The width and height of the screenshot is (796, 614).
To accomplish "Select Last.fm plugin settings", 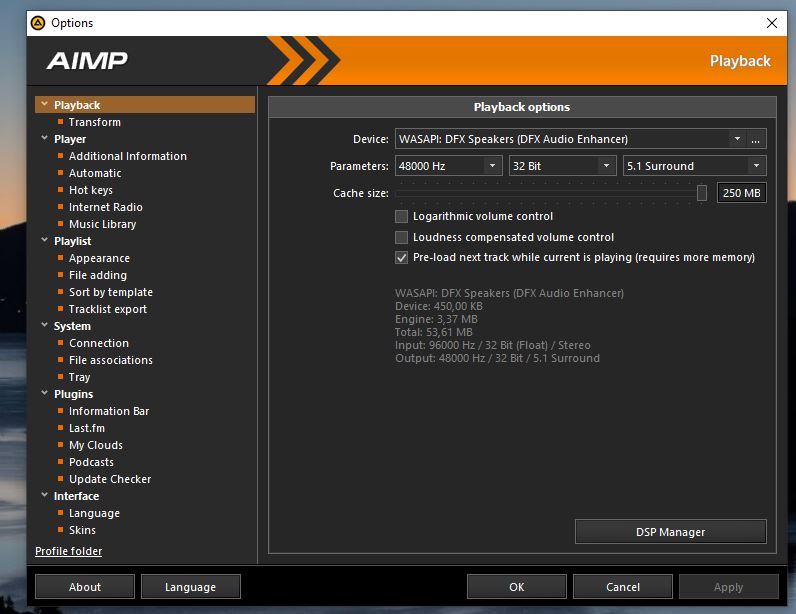I will [x=87, y=428].
